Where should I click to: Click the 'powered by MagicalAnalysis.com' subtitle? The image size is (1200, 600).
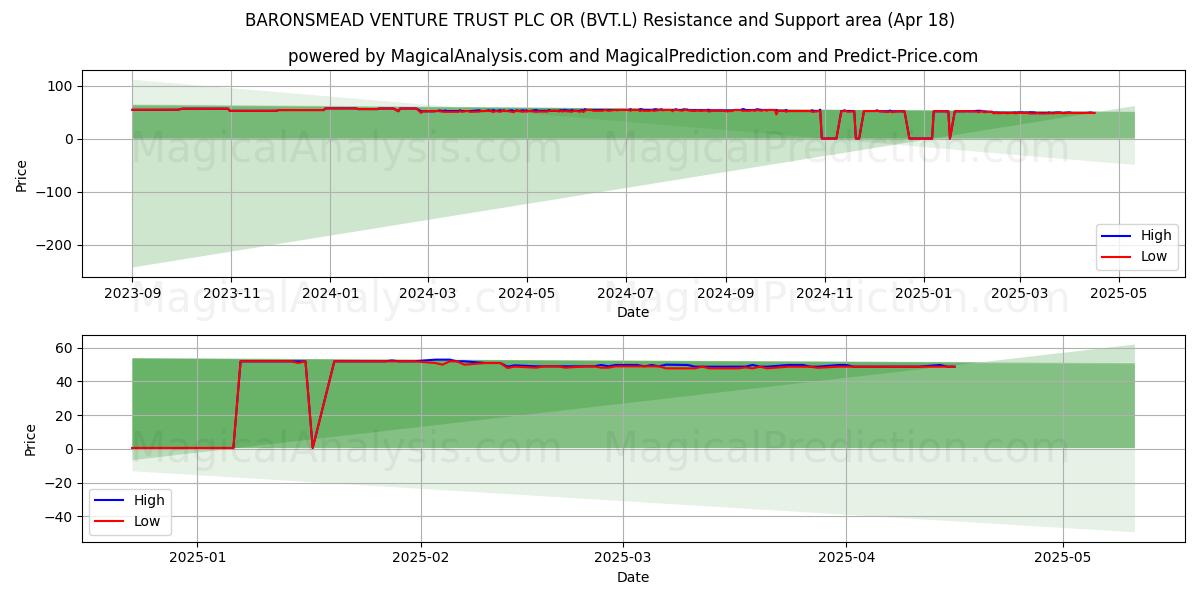[633, 56]
